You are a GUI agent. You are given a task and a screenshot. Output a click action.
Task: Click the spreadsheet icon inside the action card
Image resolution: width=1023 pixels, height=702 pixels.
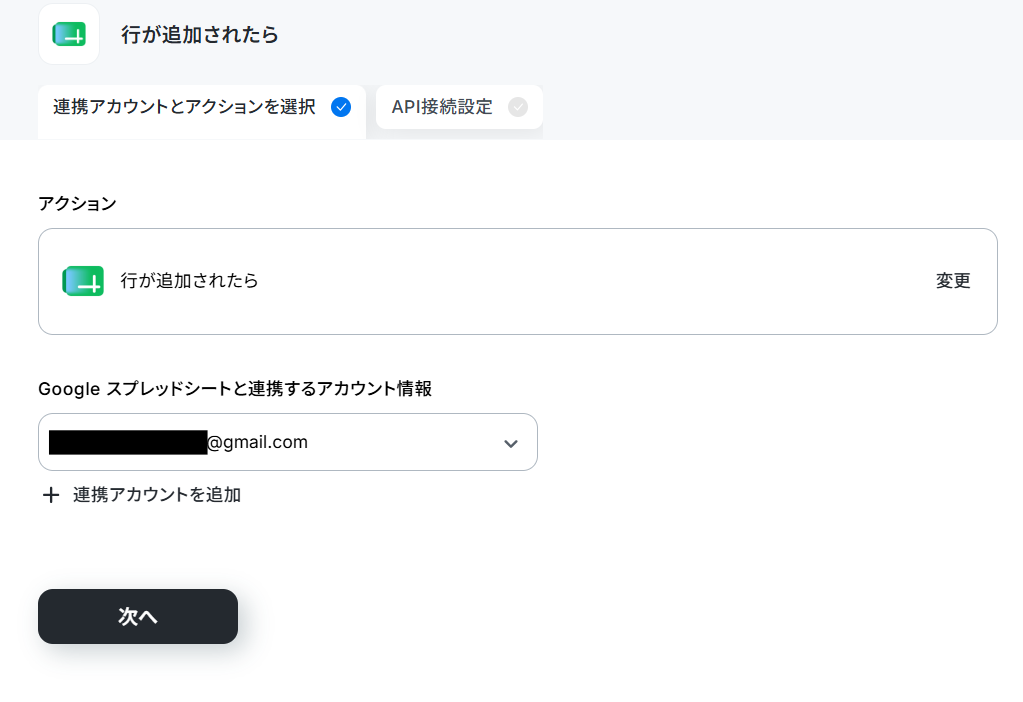(x=83, y=281)
